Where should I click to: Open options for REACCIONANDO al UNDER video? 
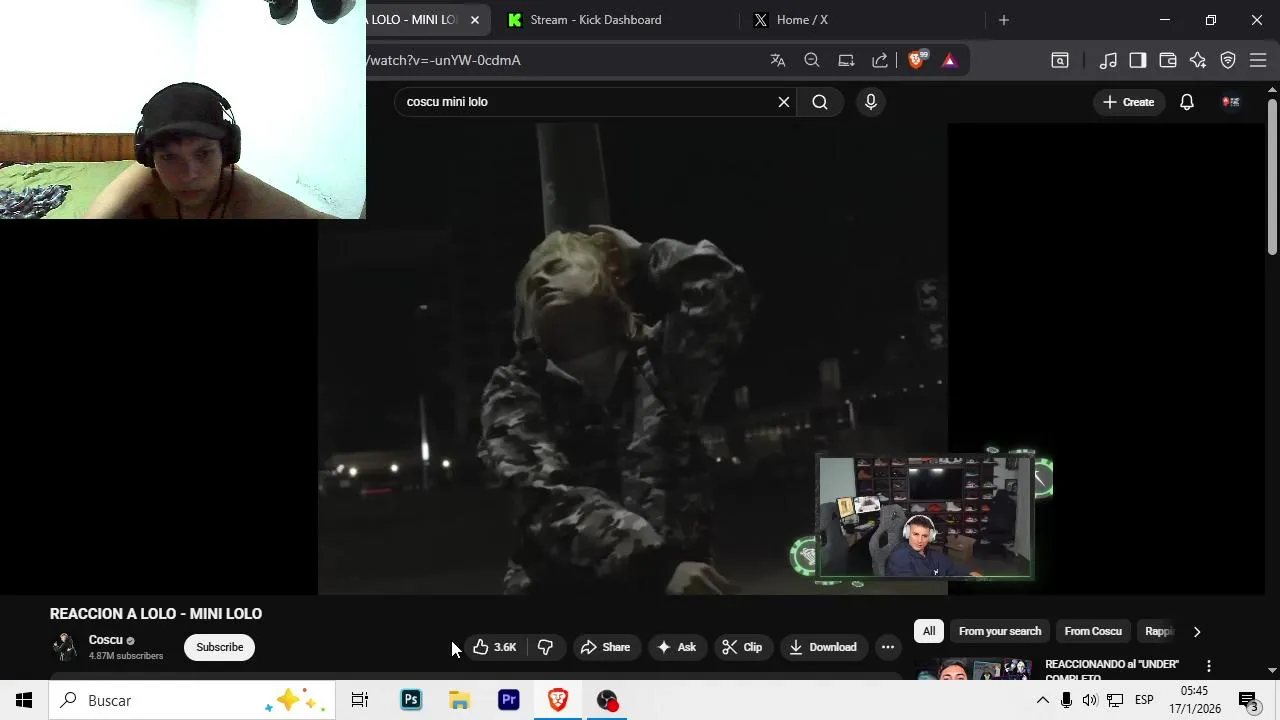tap(1209, 666)
